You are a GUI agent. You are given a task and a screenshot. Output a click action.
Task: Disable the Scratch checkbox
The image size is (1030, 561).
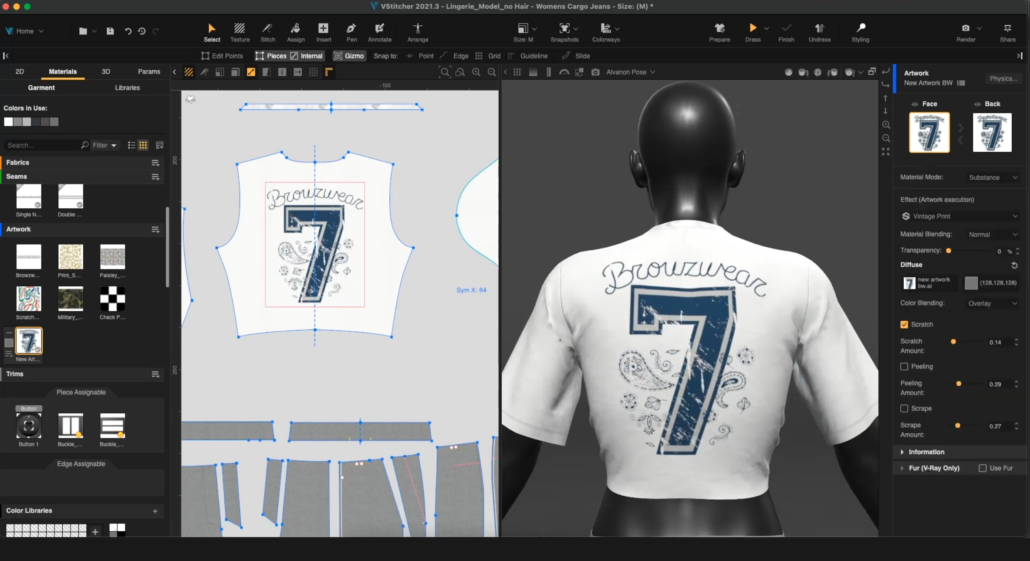pyautogui.click(x=905, y=324)
